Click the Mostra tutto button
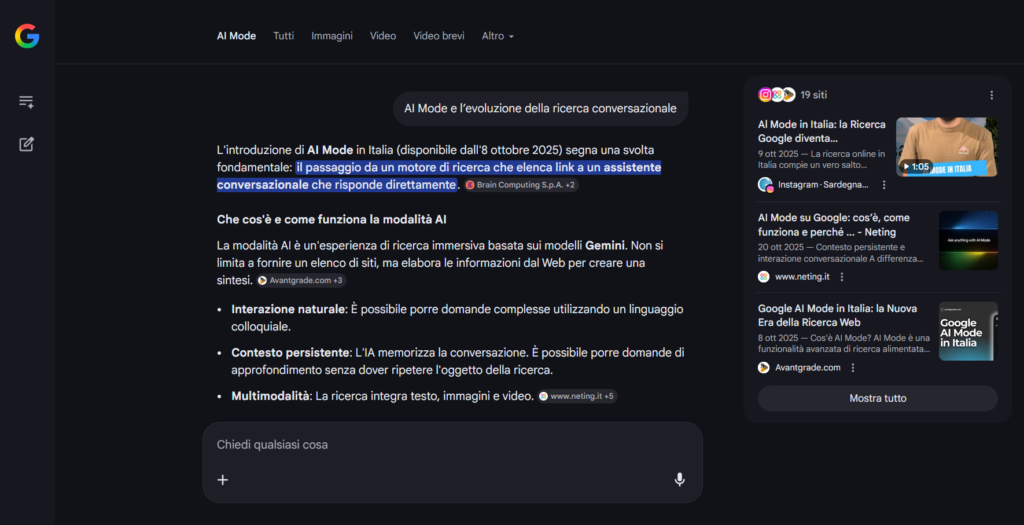Image resolution: width=1024 pixels, height=525 pixels. [878, 398]
